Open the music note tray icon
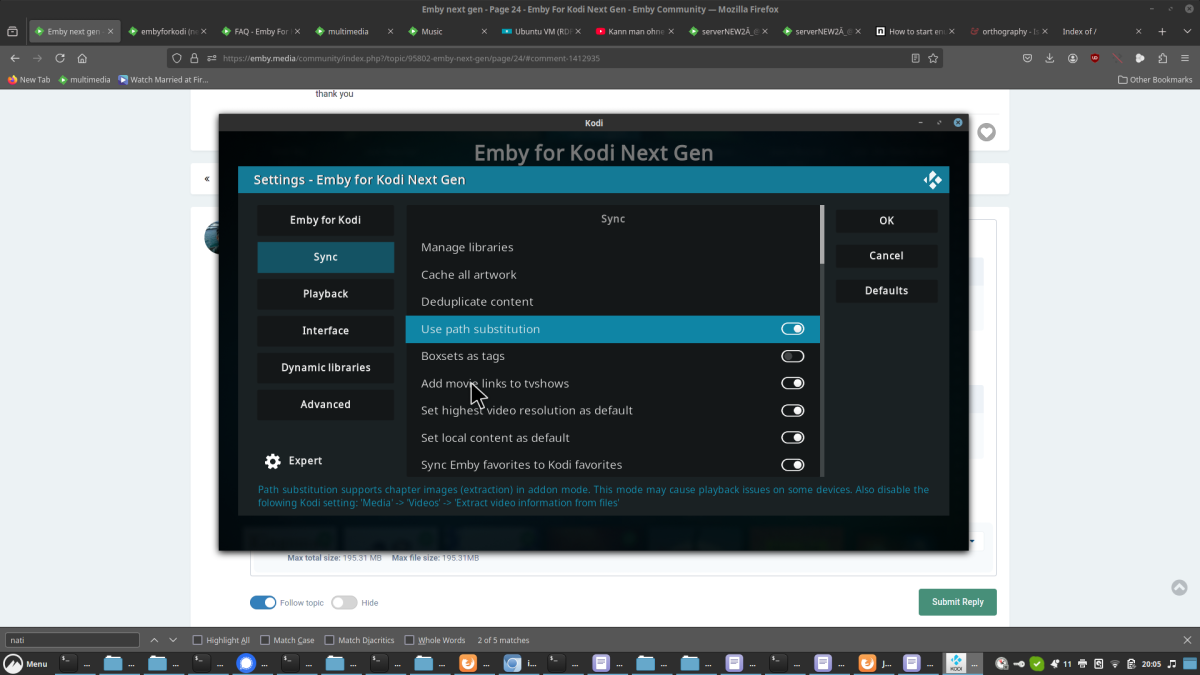Screen dimensions: 1200x675 coord(1172,663)
